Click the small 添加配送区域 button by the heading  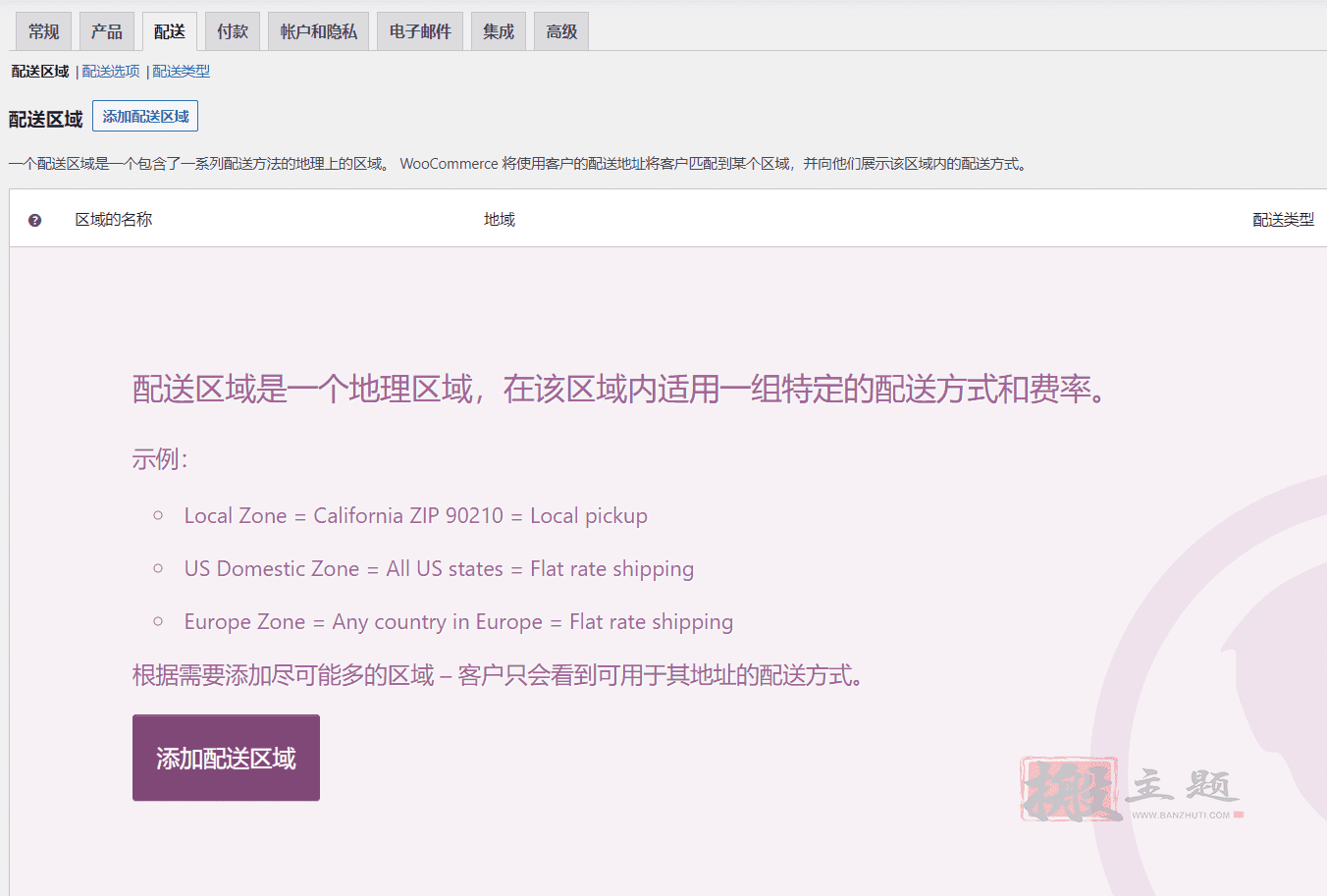[145, 116]
